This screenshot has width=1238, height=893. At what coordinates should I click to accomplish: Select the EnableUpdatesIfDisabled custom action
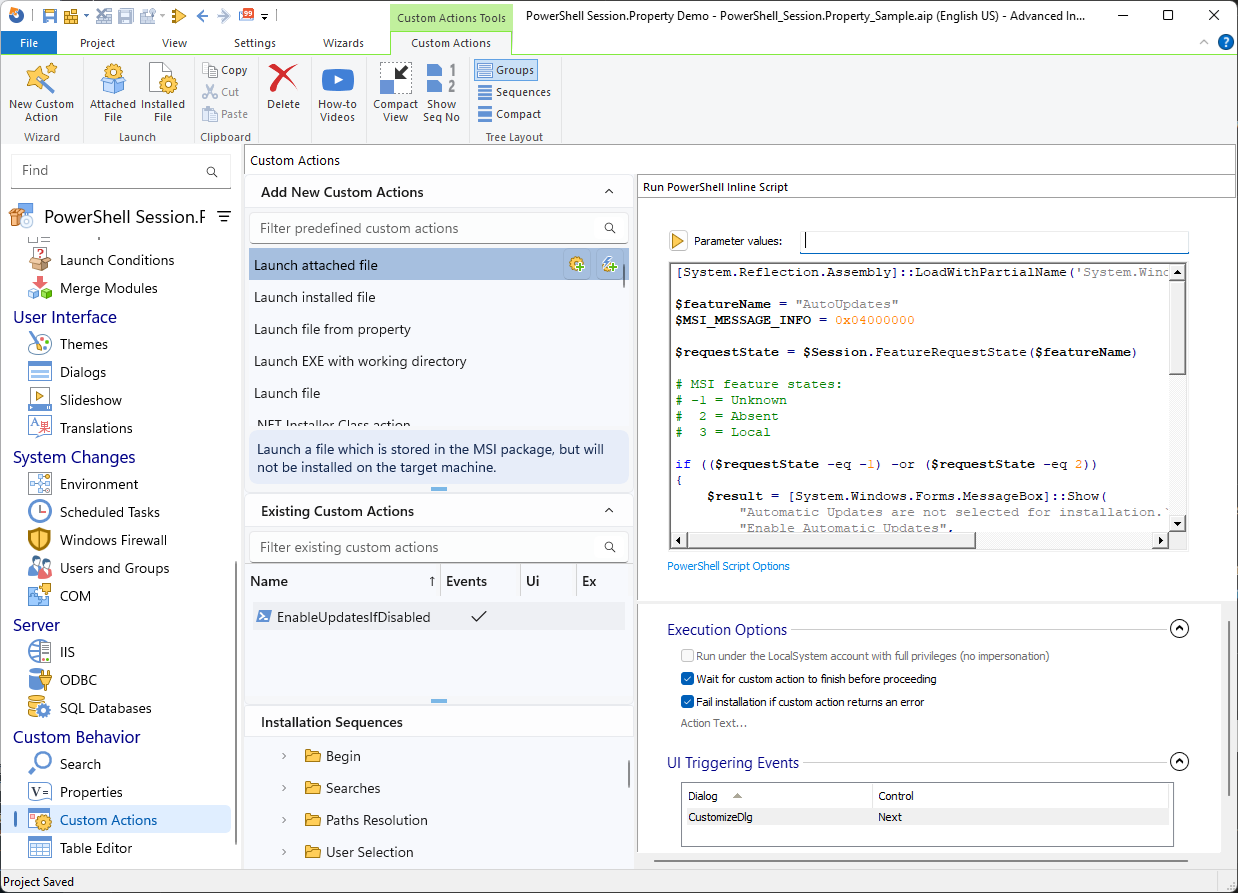pyautogui.click(x=436, y=617)
